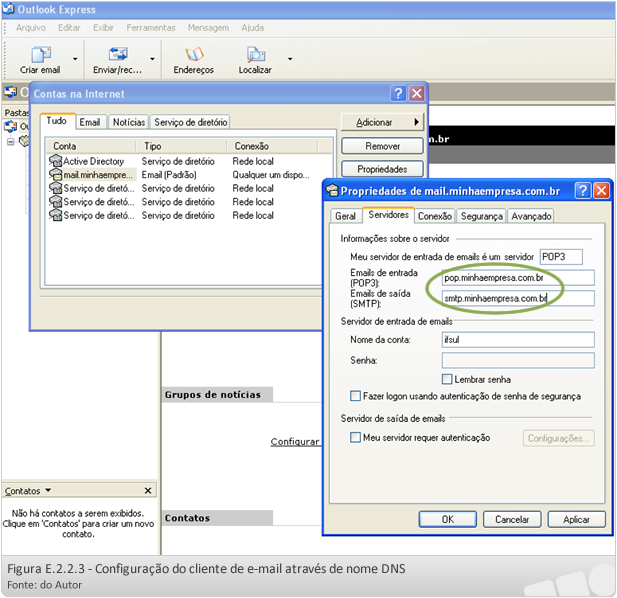Click the Active Directory account icon
Image resolution: width=617 pixels, height=598 pixels.
click(x=55, y=161)
